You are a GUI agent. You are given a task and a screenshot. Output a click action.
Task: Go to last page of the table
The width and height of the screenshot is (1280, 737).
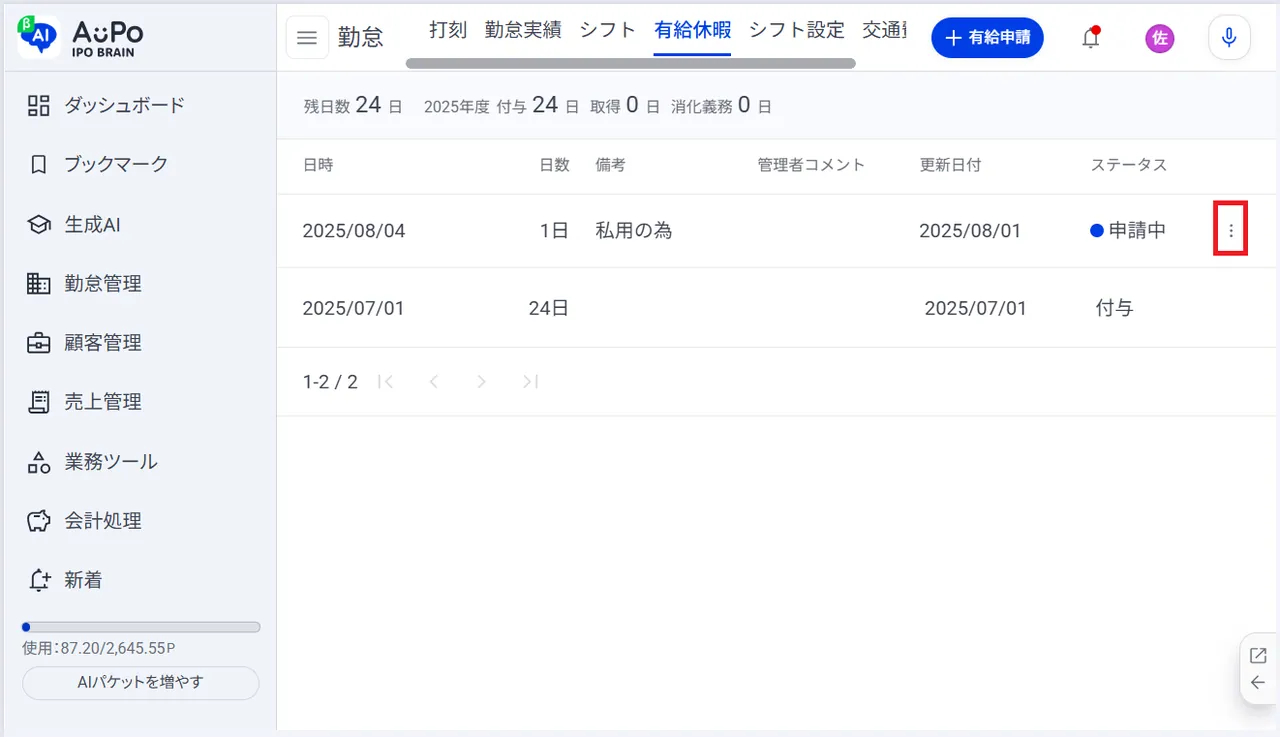[x=530, y=381]
